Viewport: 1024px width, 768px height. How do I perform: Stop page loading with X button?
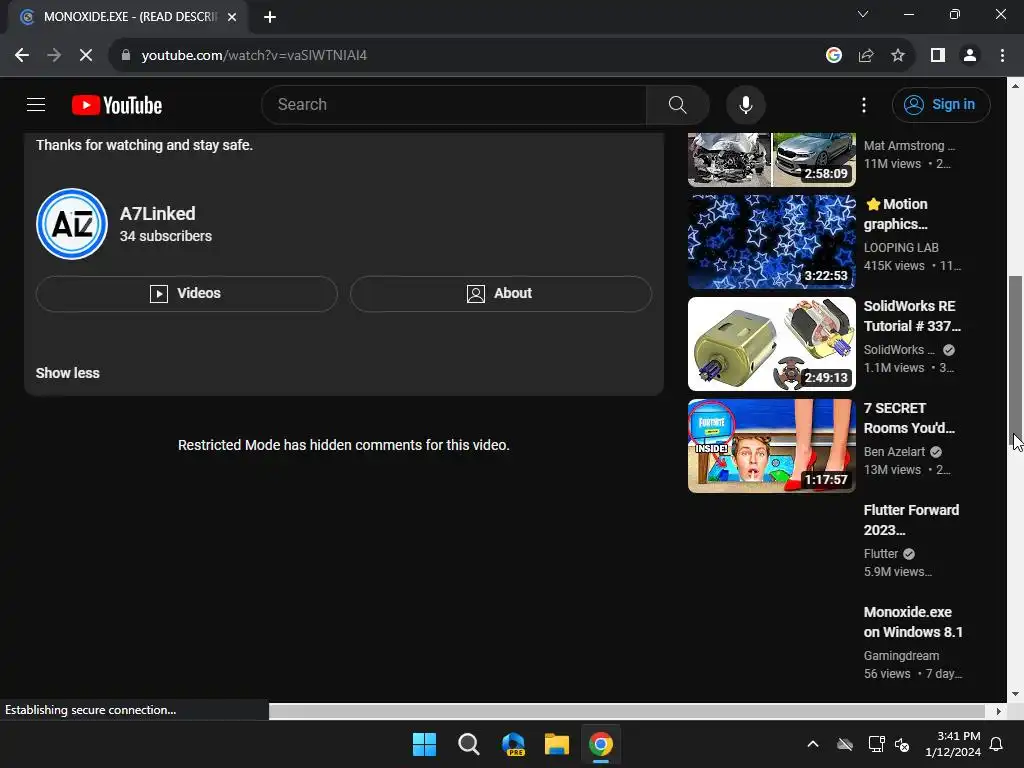click(x=86, y=56)
